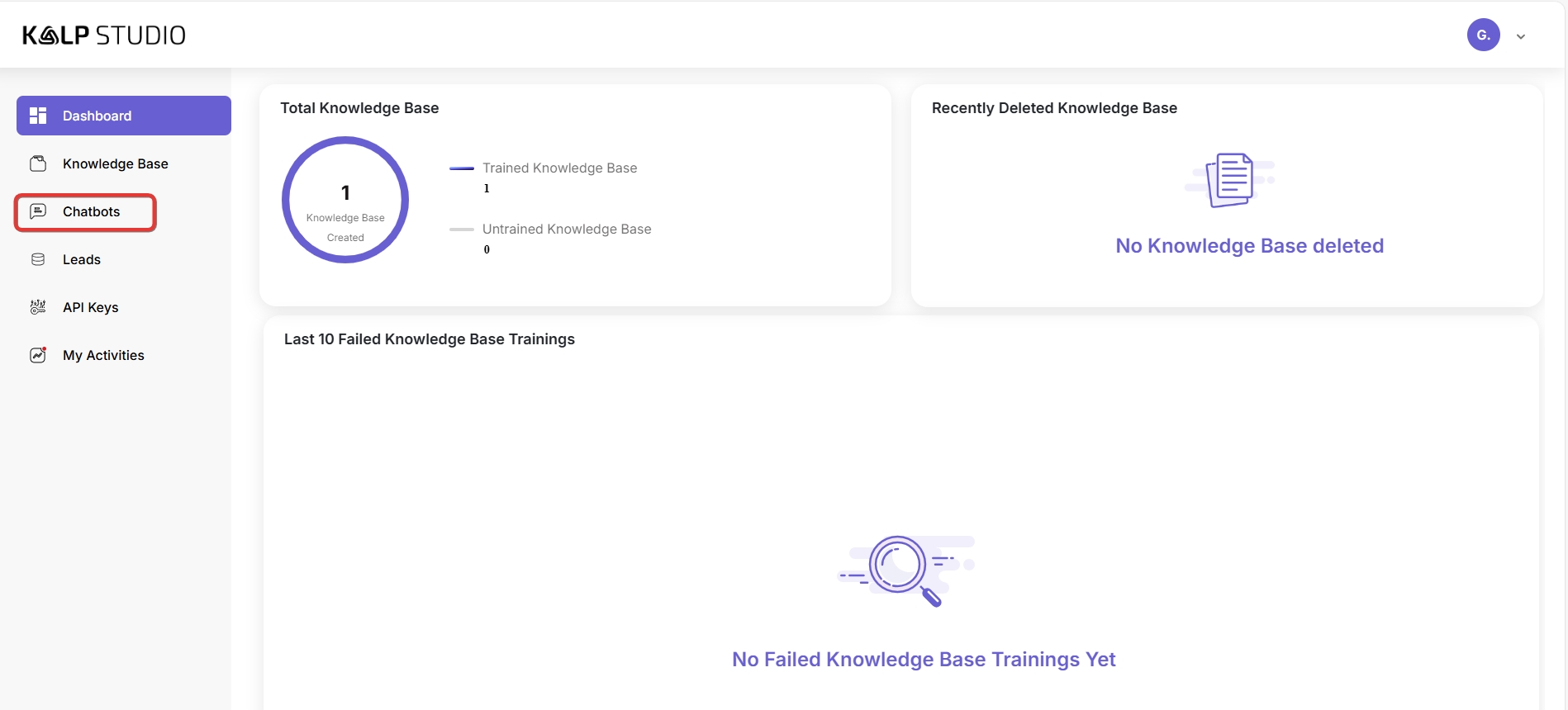The width and height of the screenshot is (1568, 710).
Task: Click the Chatbots speech bubble icon
Action: (x=38, y=211)
